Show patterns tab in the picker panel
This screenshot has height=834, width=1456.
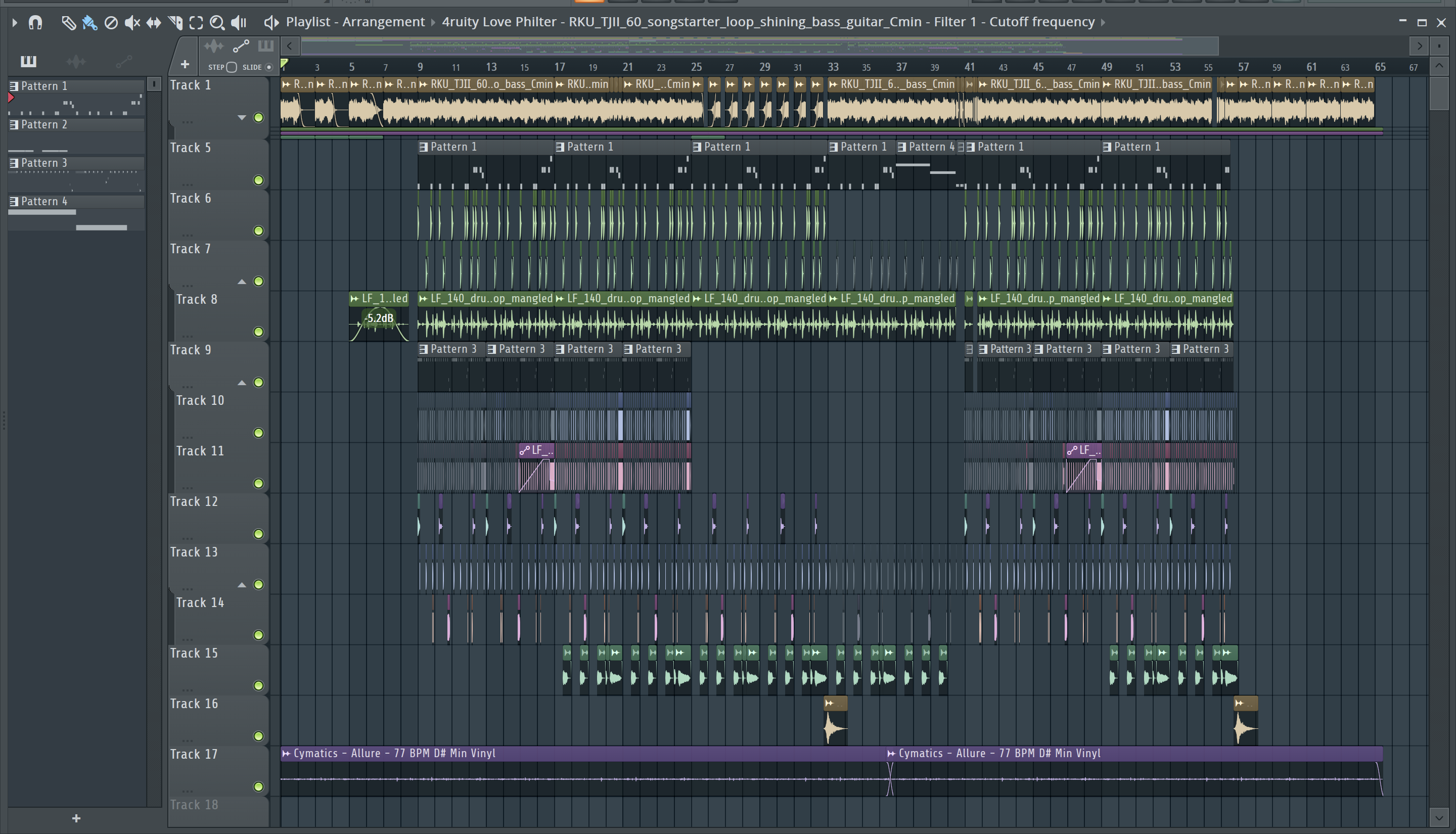pyautogui.click(x=28, y=61)
